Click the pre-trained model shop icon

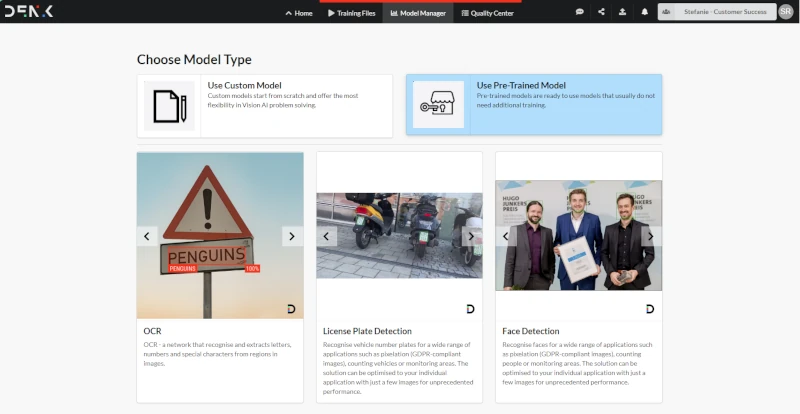[x=438, y=105]
